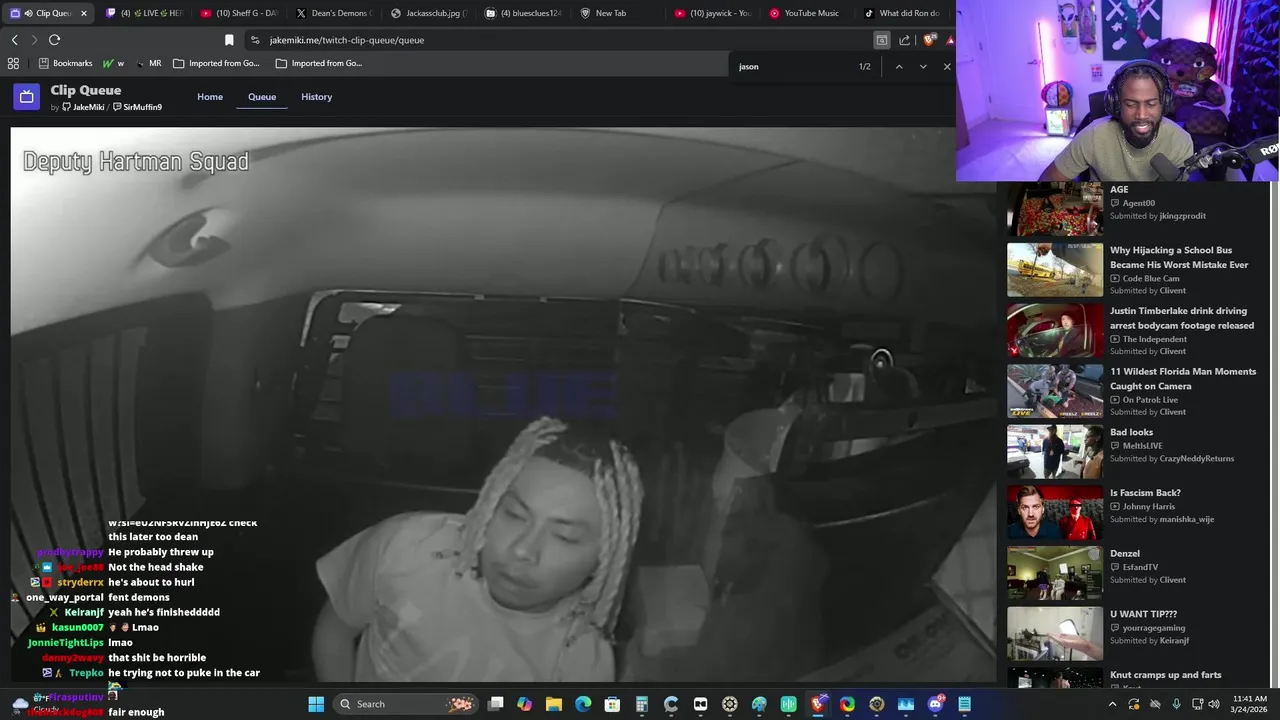The height and width of the screenshot is (720, 1280).
Task: Switch to the bluesclues124 tab
Action: pyautogui.click(x=525, y=13)
